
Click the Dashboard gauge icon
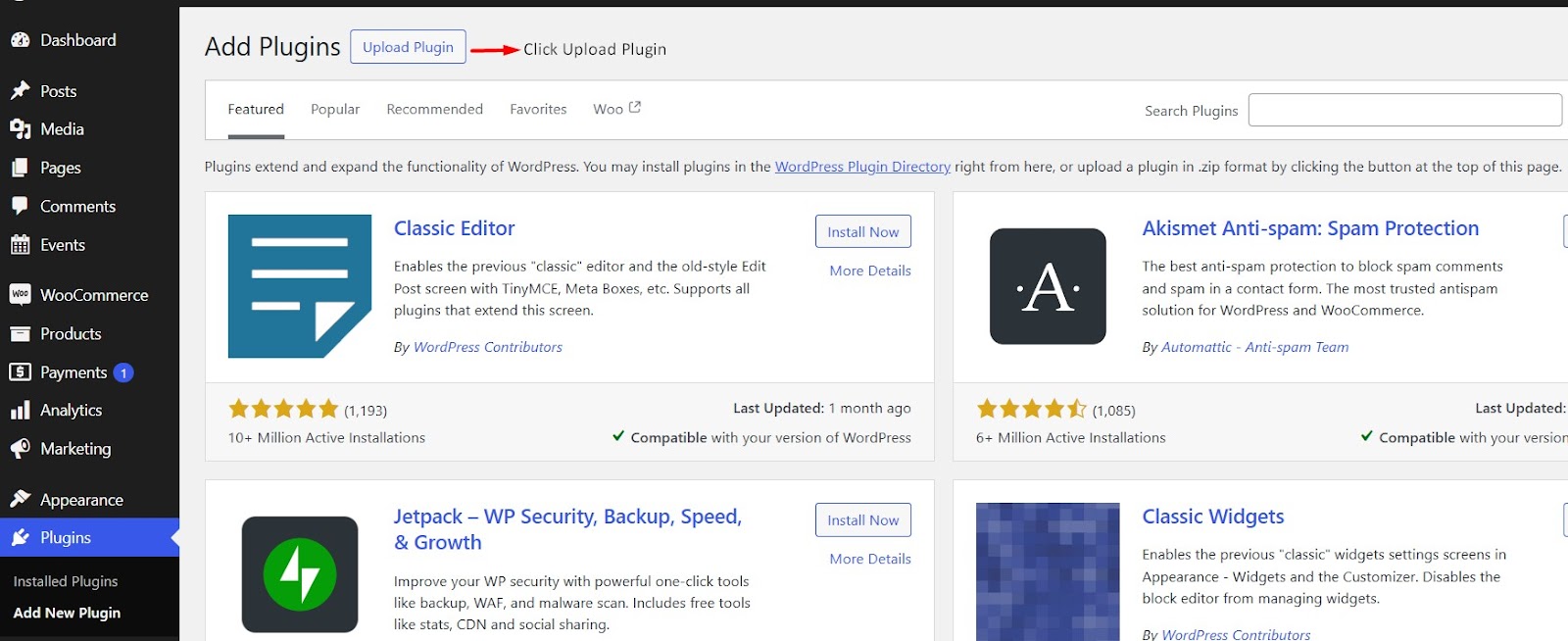click(20, 40)
